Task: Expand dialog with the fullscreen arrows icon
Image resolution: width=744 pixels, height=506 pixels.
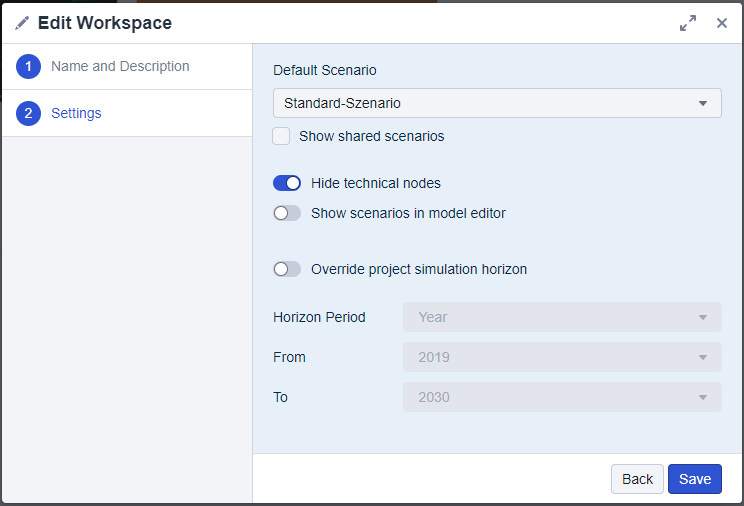Action: (x=688, y=23)
